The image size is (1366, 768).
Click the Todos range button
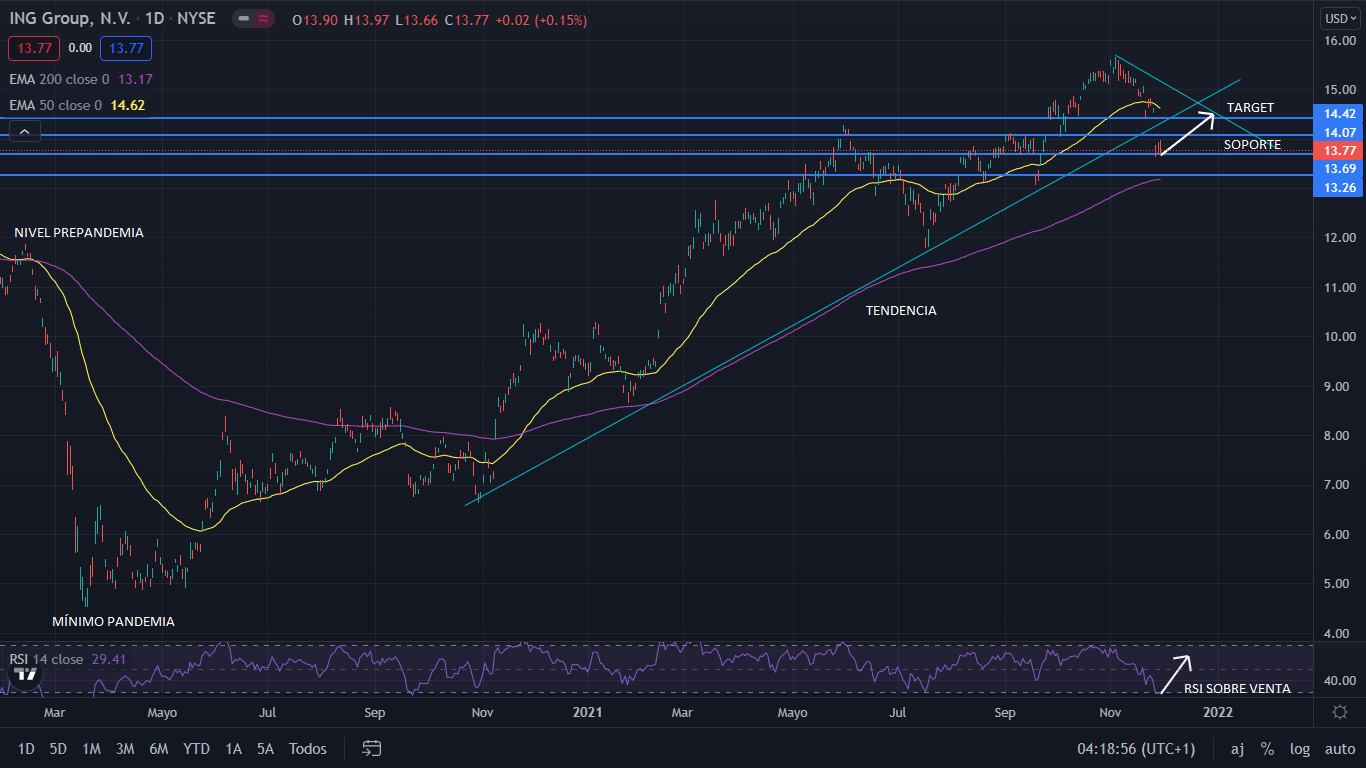coord(307,748)
